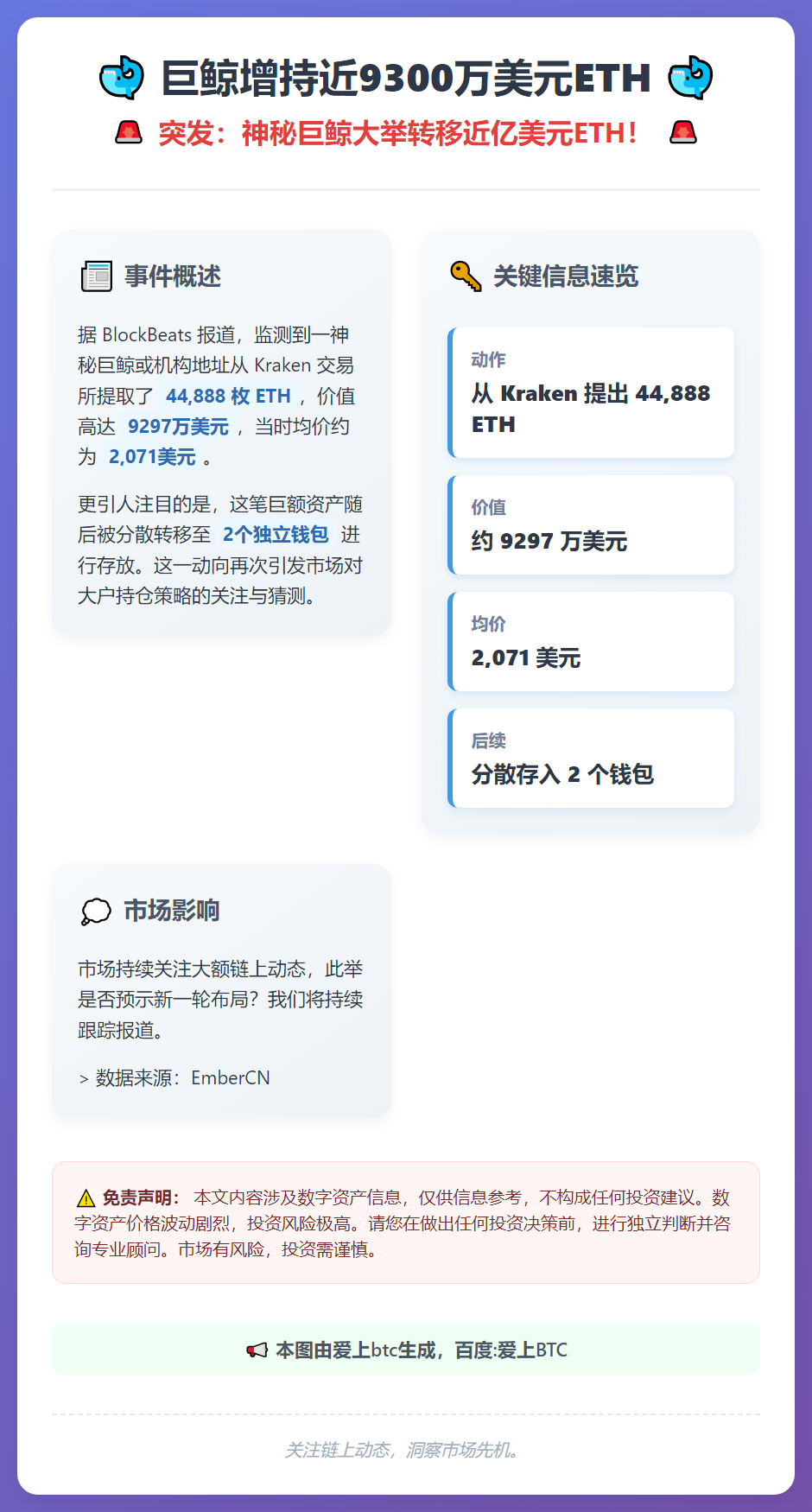The width and height of the screenshot is (812, 1512).
Task: Click the green banner text 本图由爱上btc生成，百度:爱上BTC
Action: click(x=422, y=1350)
